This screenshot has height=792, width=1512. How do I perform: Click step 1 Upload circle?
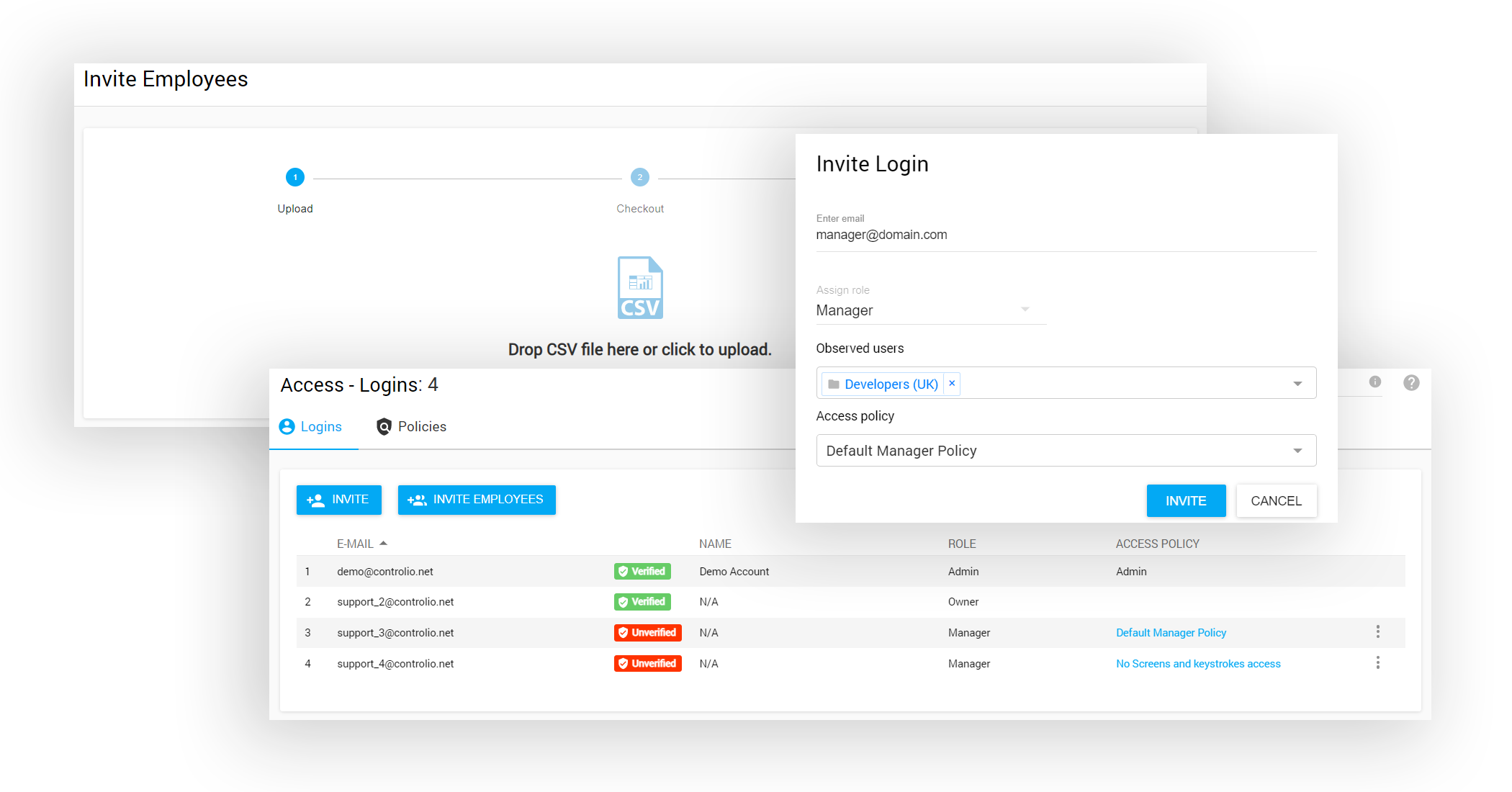pyautogui.click(x=295, y=177)
